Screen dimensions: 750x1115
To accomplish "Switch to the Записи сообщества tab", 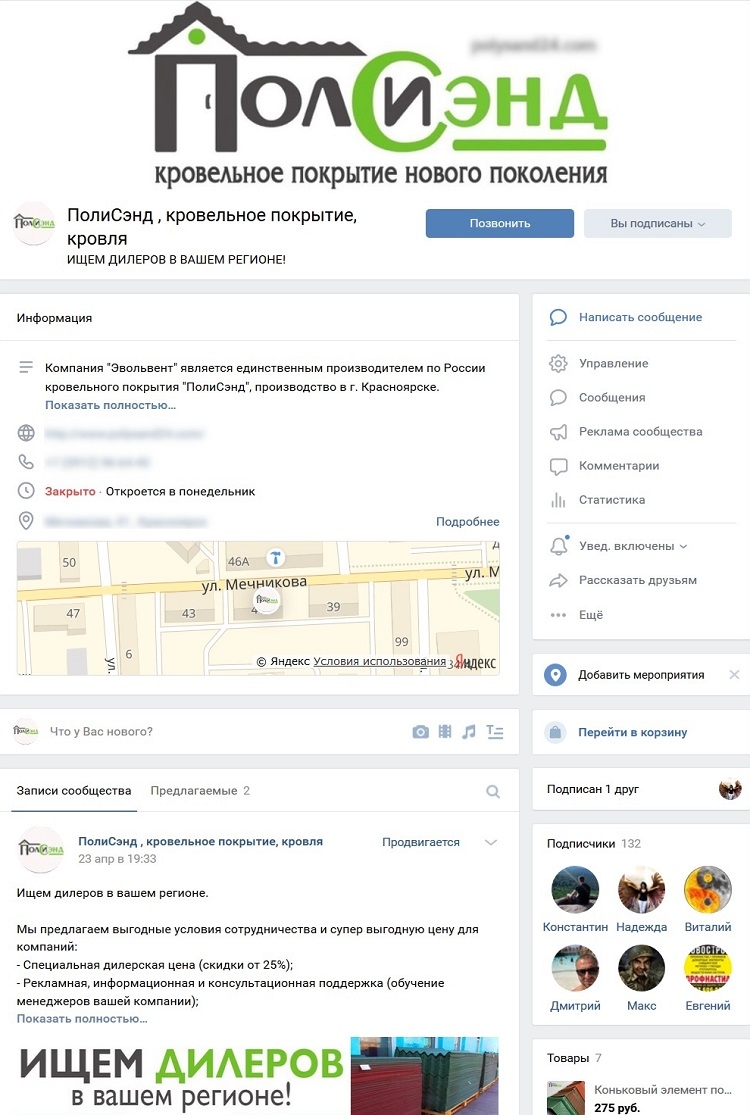I will coord(74,791).
